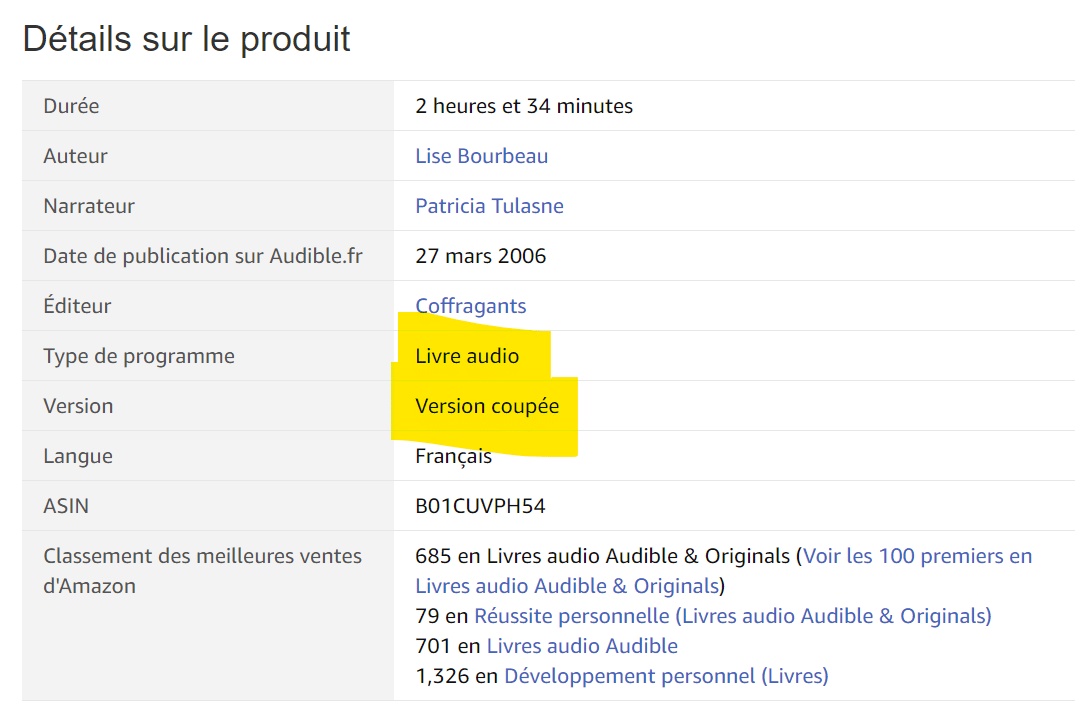Viewport: 1075px width, 703px height.
Task: Click the 'Type de programme' label
Action: (139, 356)
